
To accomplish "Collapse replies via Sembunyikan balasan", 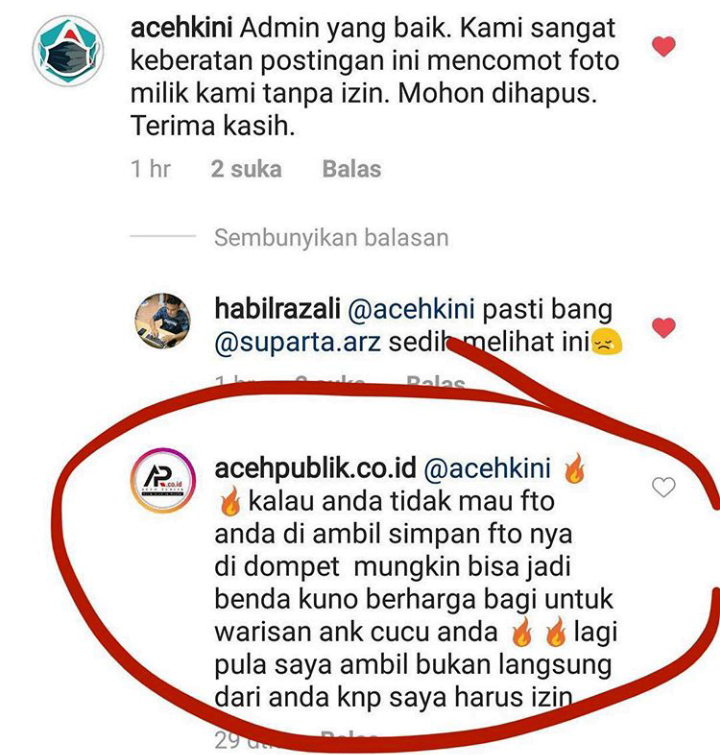I will pos(331,238).
